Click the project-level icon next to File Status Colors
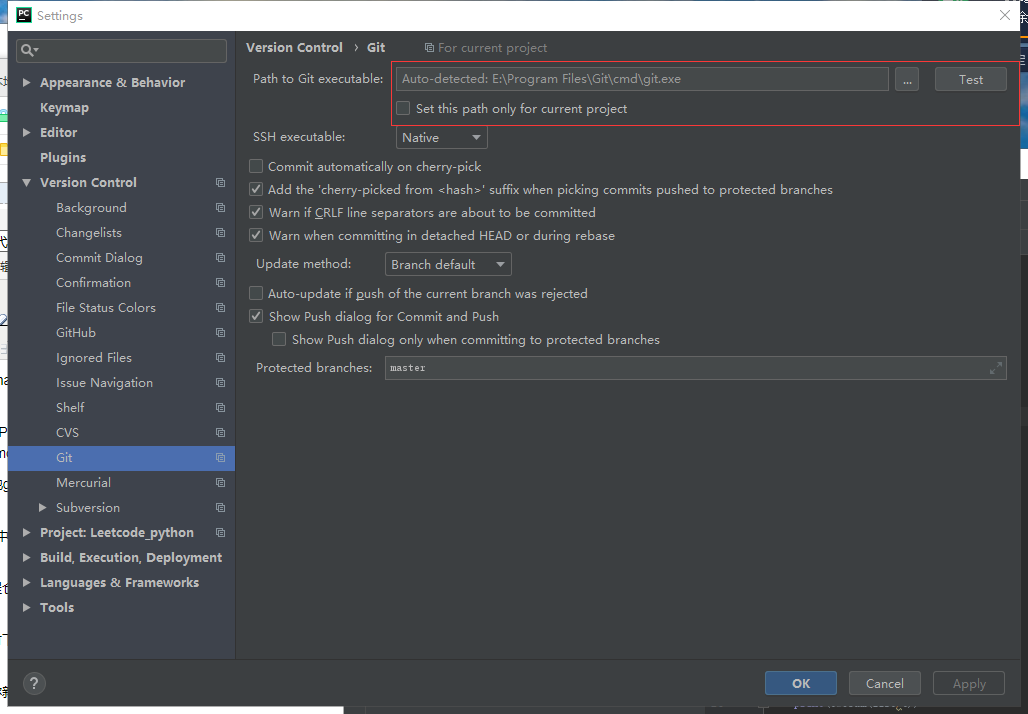The width and height of the screenshot is (1028, 714). click(220, 307)
